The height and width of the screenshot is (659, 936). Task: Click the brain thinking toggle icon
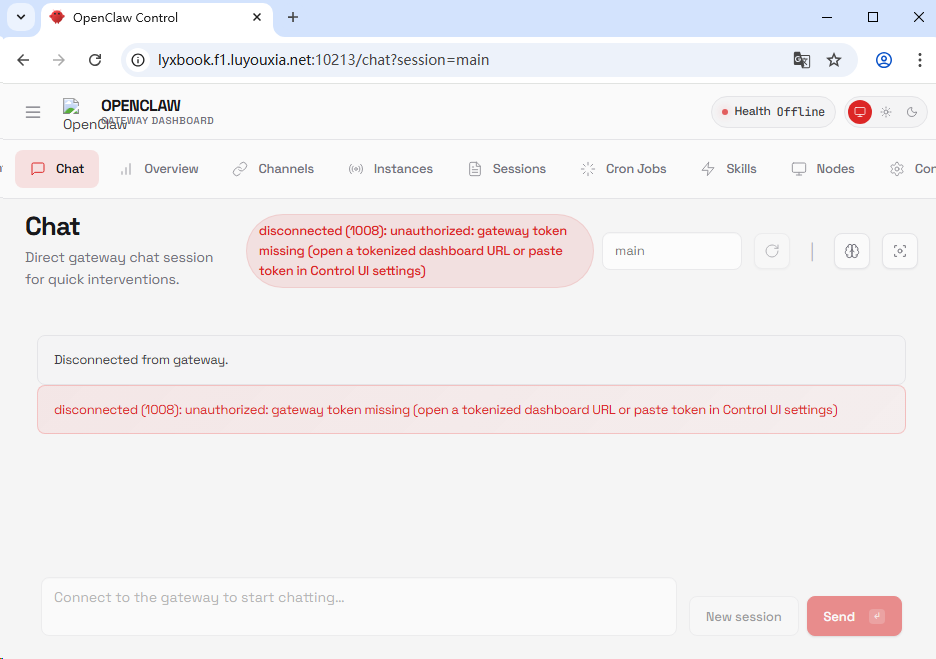(x=851, y=251)
